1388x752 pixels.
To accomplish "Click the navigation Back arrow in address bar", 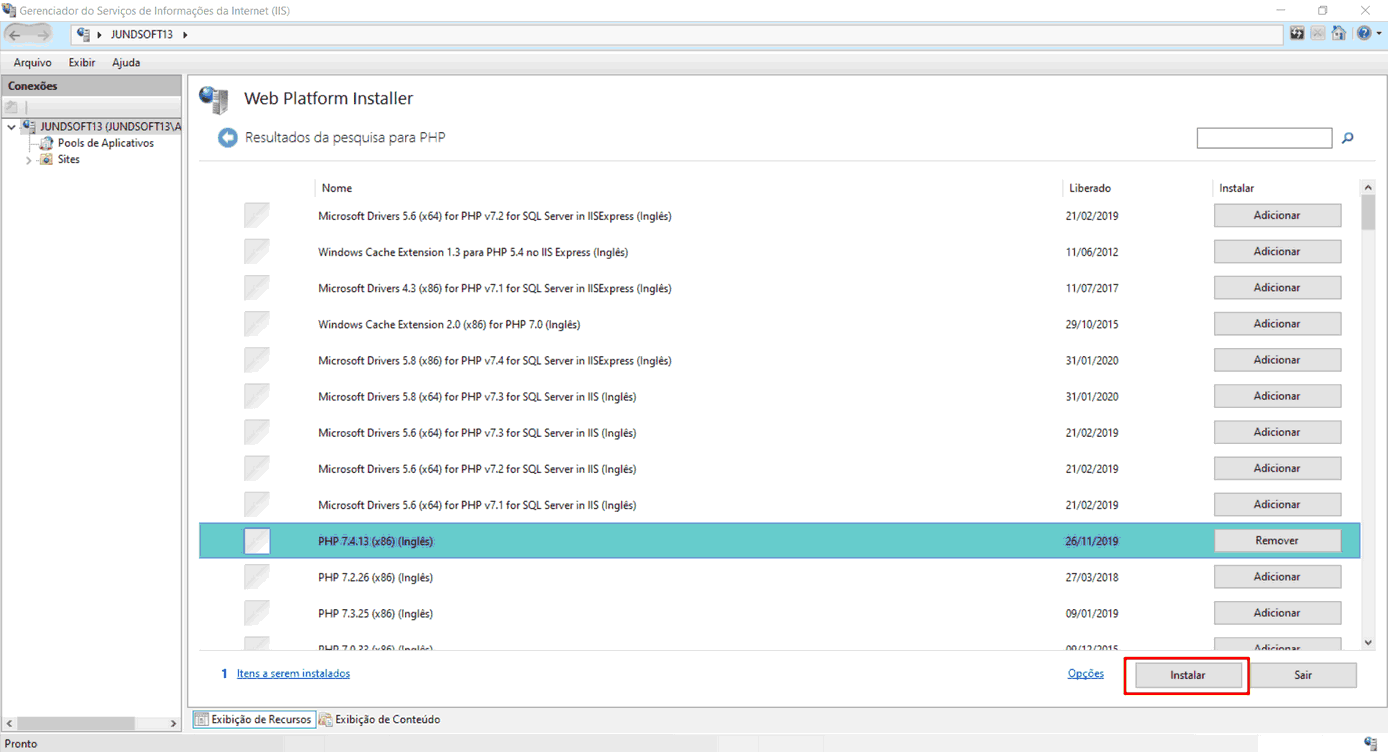I will pos(15,34).
